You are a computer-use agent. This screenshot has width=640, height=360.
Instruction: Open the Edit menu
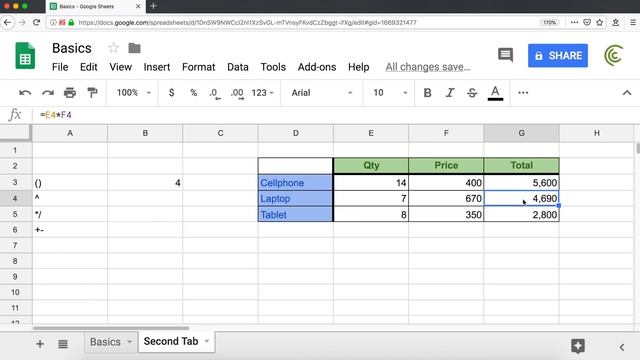(89, 67)
